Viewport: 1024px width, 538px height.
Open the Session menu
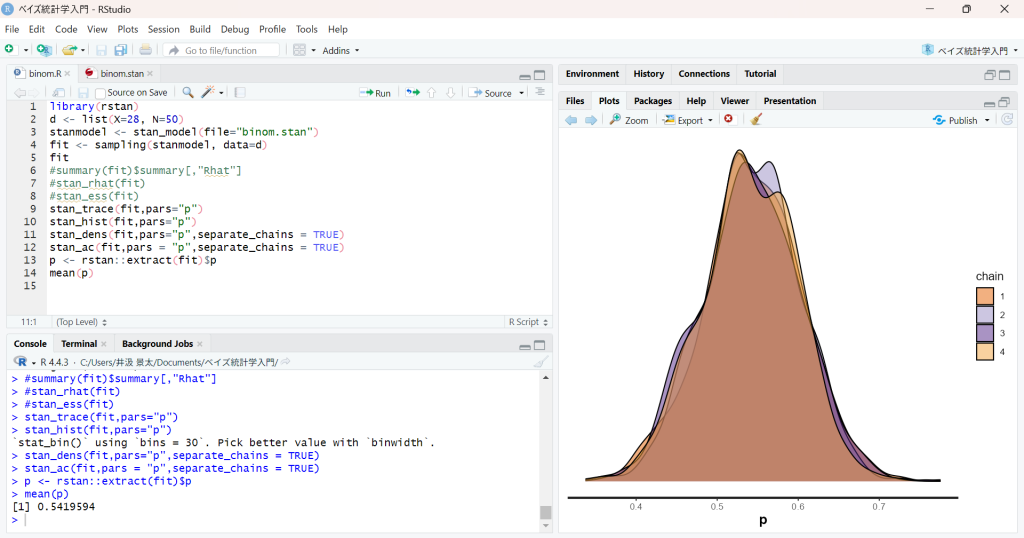163,29
